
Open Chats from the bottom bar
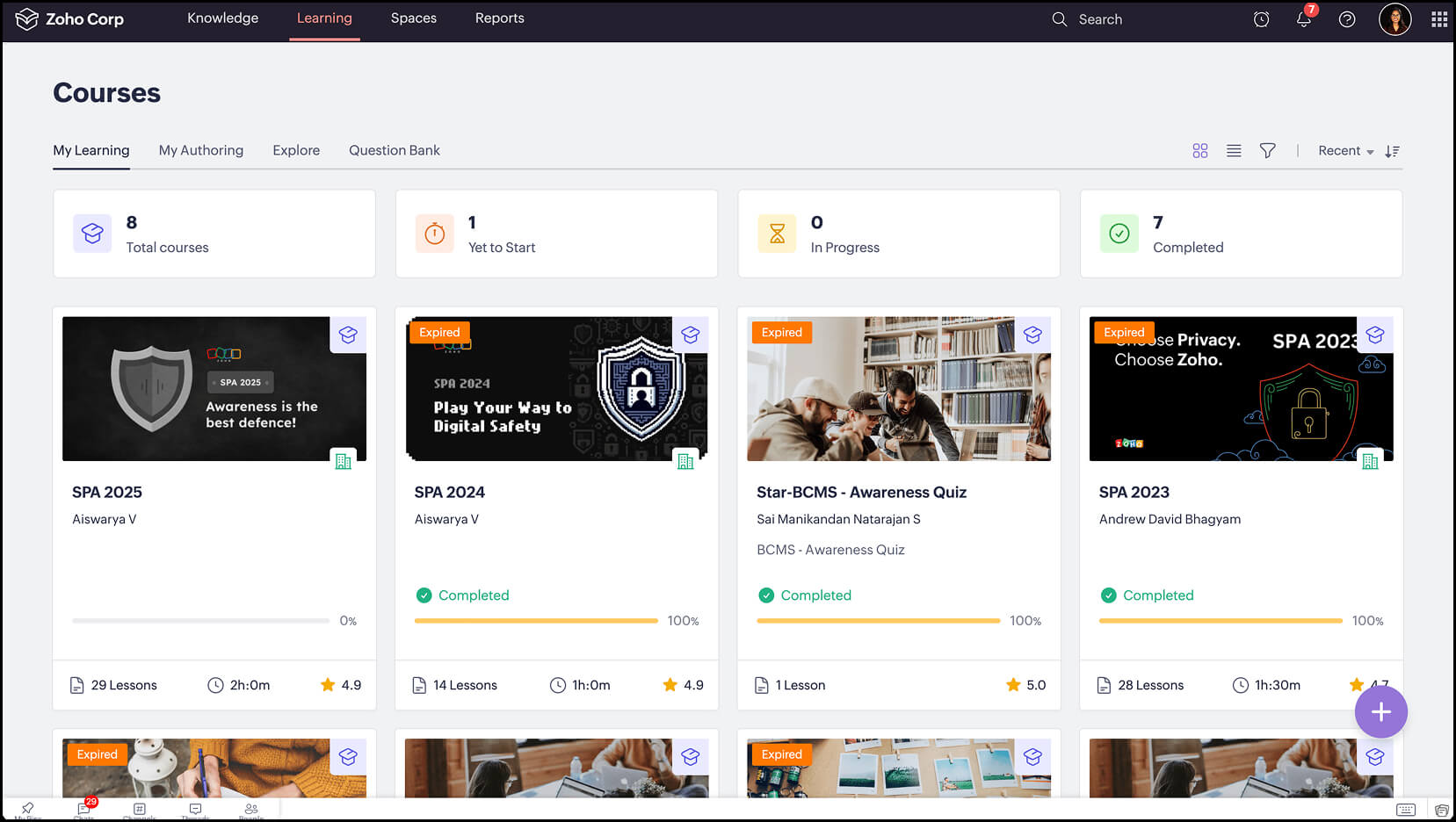tap(83, 810)
